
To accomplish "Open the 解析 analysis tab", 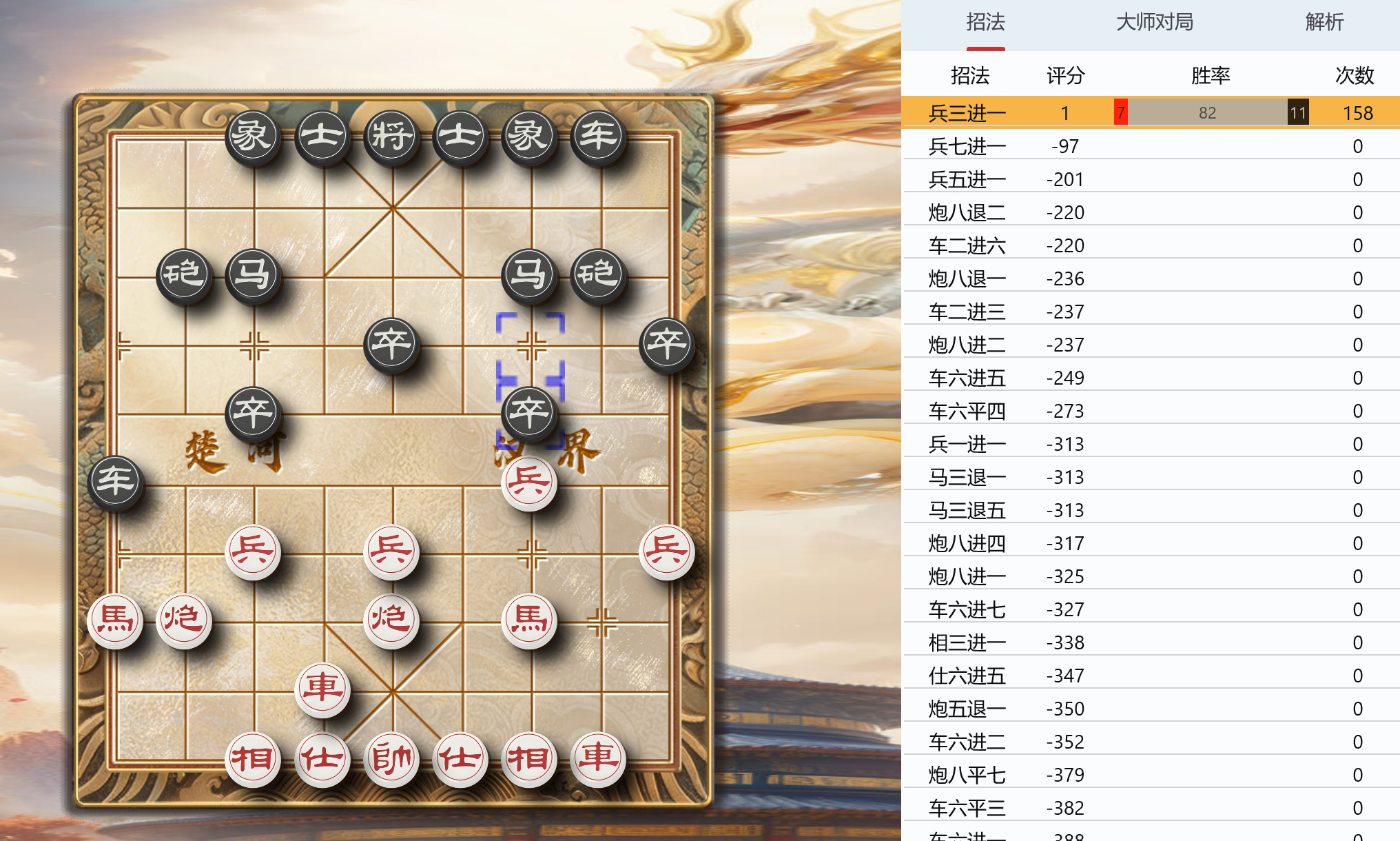I will (1324, 22).
